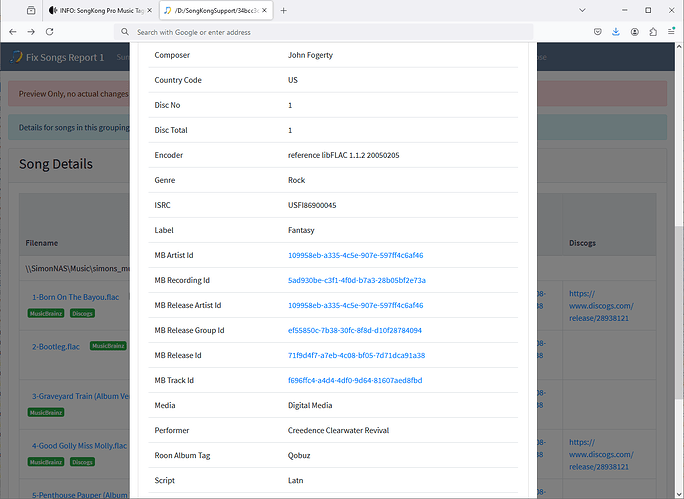Open the MB Track Id link f696ffc4
Image resolution: width=684 pixels, height=499 pixels.
pyautogui.click(x=355, y=380)
